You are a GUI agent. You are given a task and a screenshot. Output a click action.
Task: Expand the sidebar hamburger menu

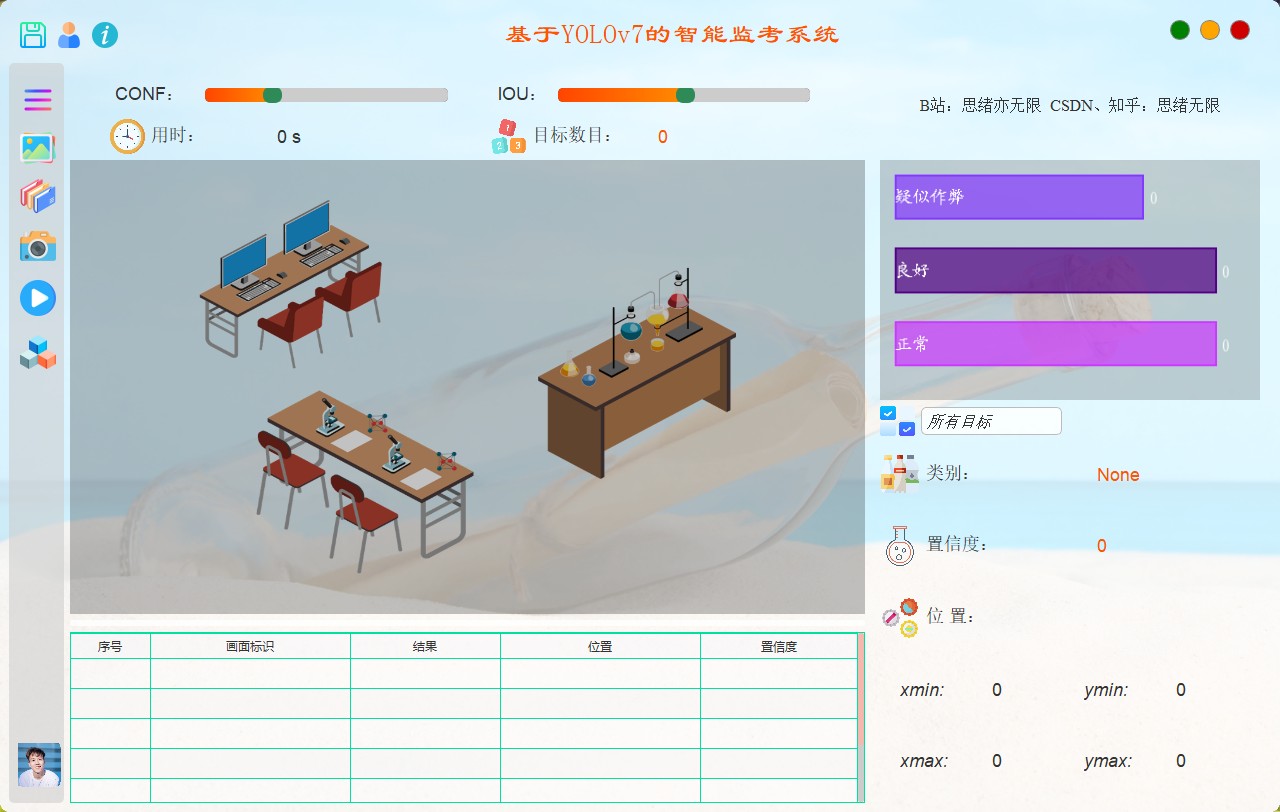[x=38, y=100]
